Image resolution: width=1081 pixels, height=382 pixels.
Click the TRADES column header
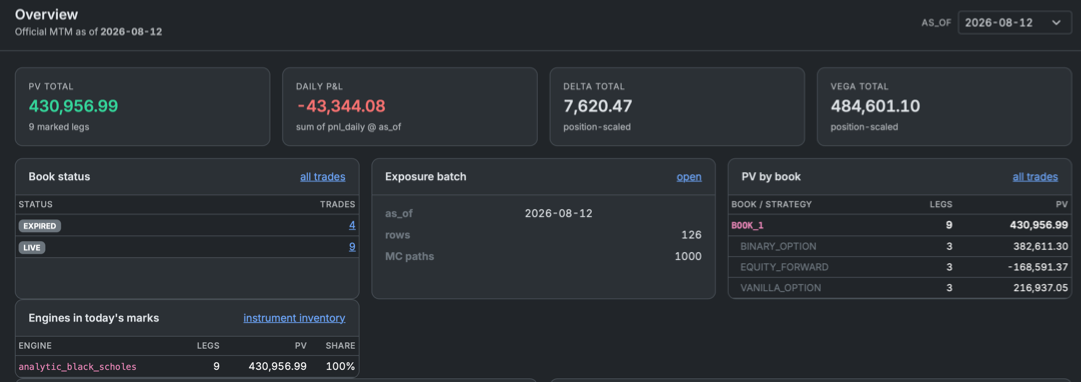coord(338,205)
